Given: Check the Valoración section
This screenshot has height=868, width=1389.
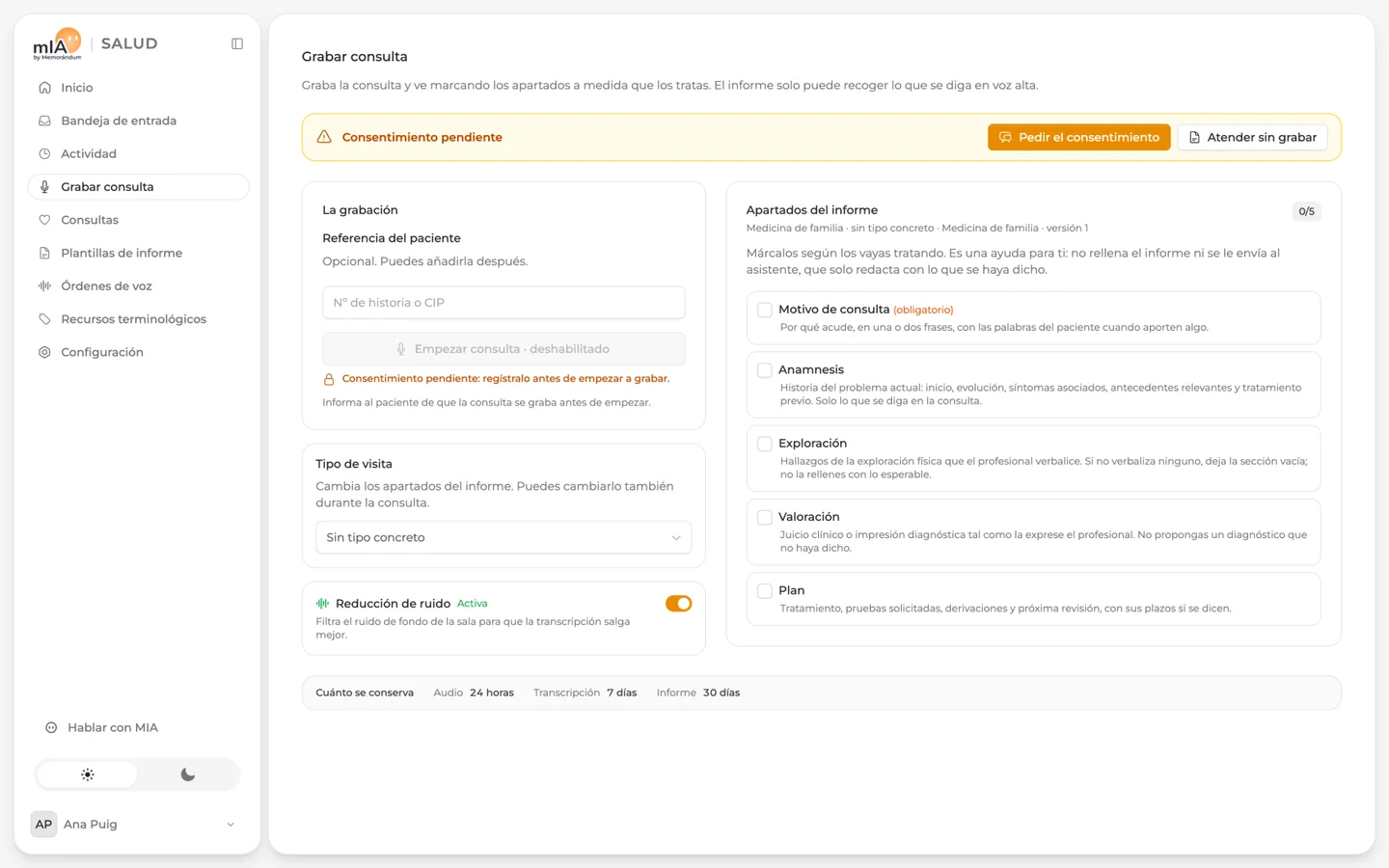Looking at the screenshot, I should pos(765,517).
